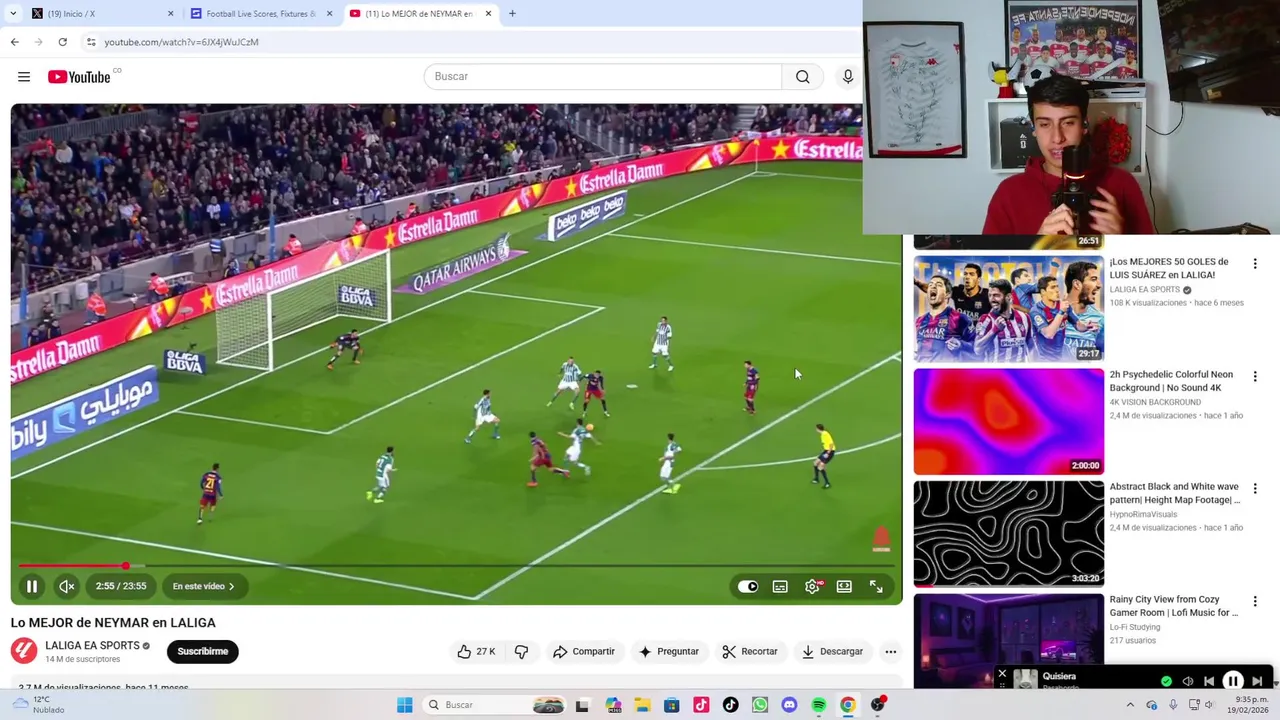Reload the current page
The image size is (1280, 720).
(x=63, y=42)
